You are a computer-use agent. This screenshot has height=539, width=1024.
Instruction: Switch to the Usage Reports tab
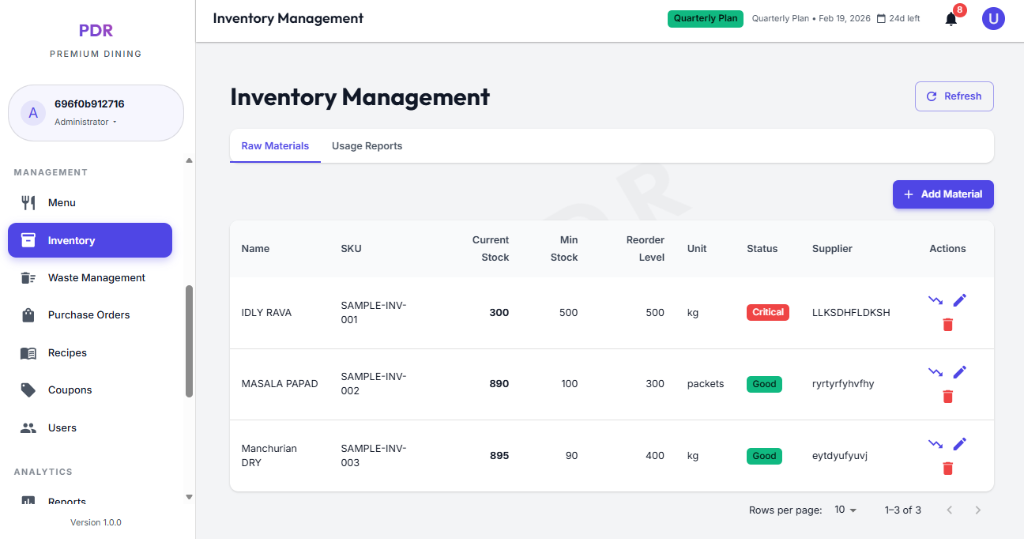click(x=367, y=146)
